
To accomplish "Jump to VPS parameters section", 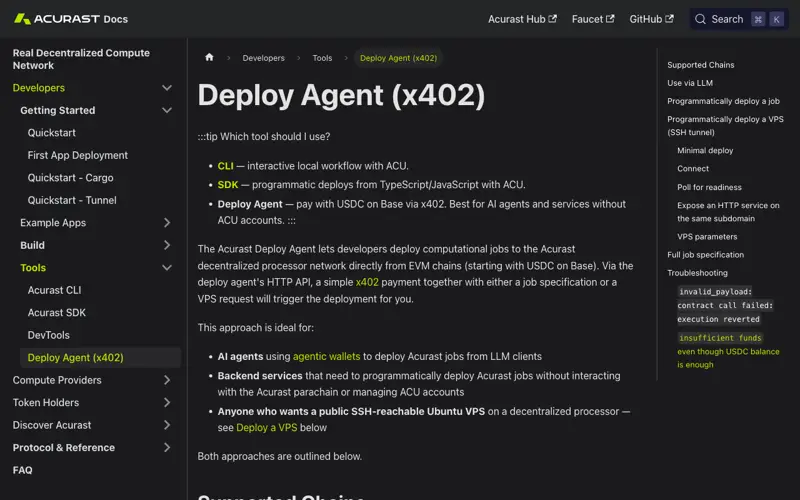I will 707,237.
